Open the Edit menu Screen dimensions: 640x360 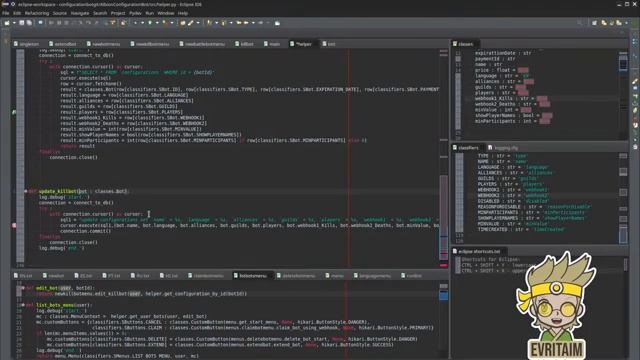(17, 13)
